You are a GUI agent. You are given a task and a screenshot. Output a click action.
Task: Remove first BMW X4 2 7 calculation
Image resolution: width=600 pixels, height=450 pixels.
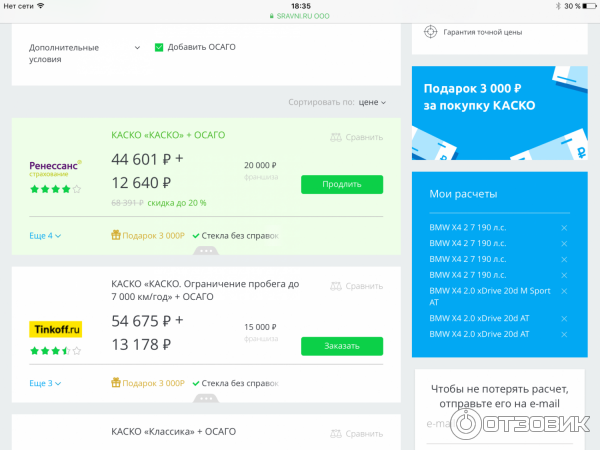click(x=564, y=228)
